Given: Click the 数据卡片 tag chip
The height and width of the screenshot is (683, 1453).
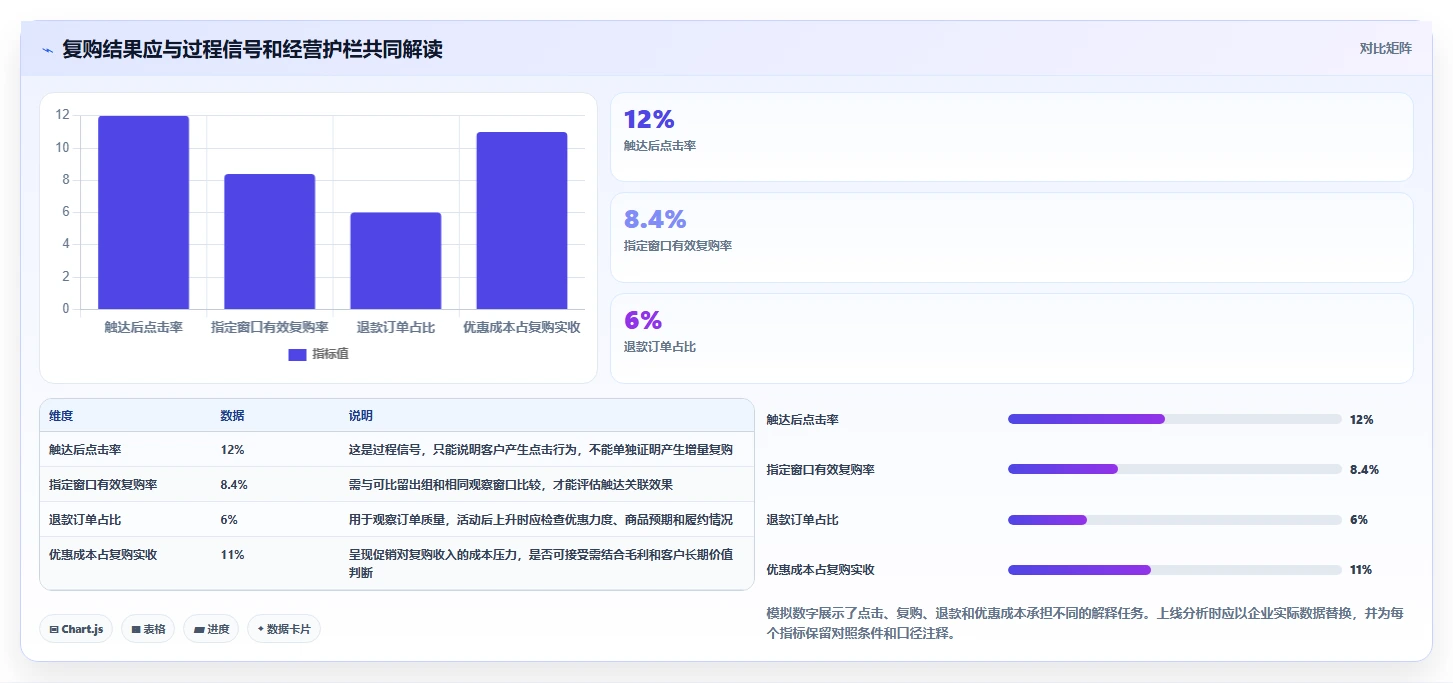Looking at the screenshot, I should pyautogui.click(x=284, y=629).
